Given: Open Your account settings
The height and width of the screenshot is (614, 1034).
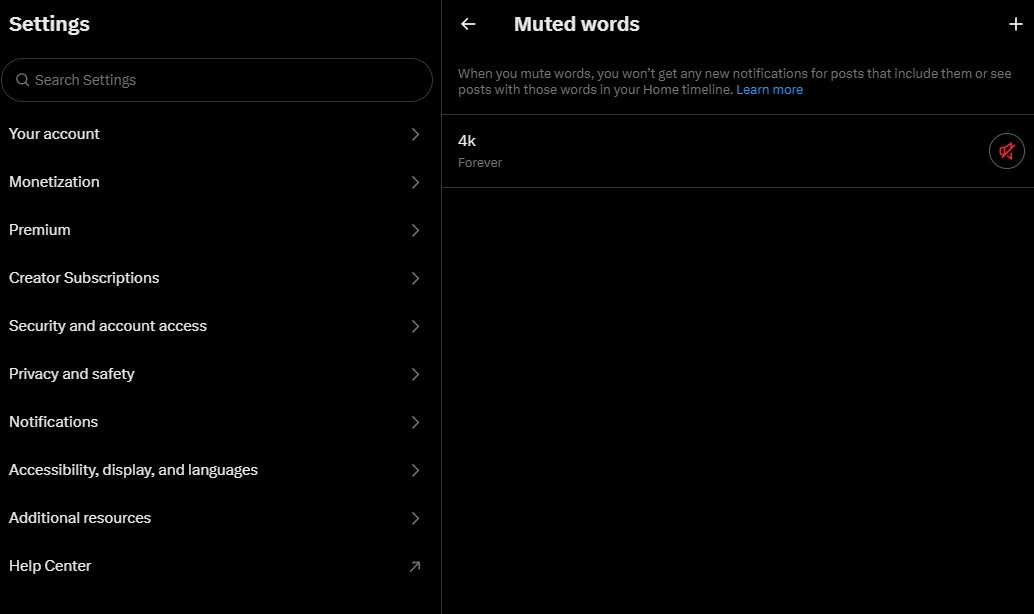Looking at the screenshot, I should click(x=216, y=134).
